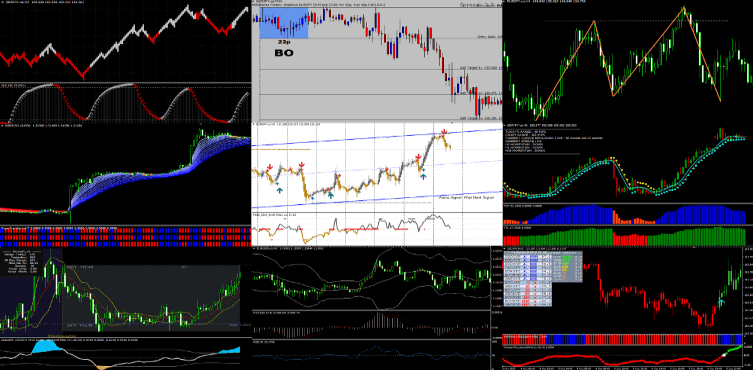Click the three-row red-blue trend bar strip
This screenshot has width=753, height=372.
click(125, 237)
